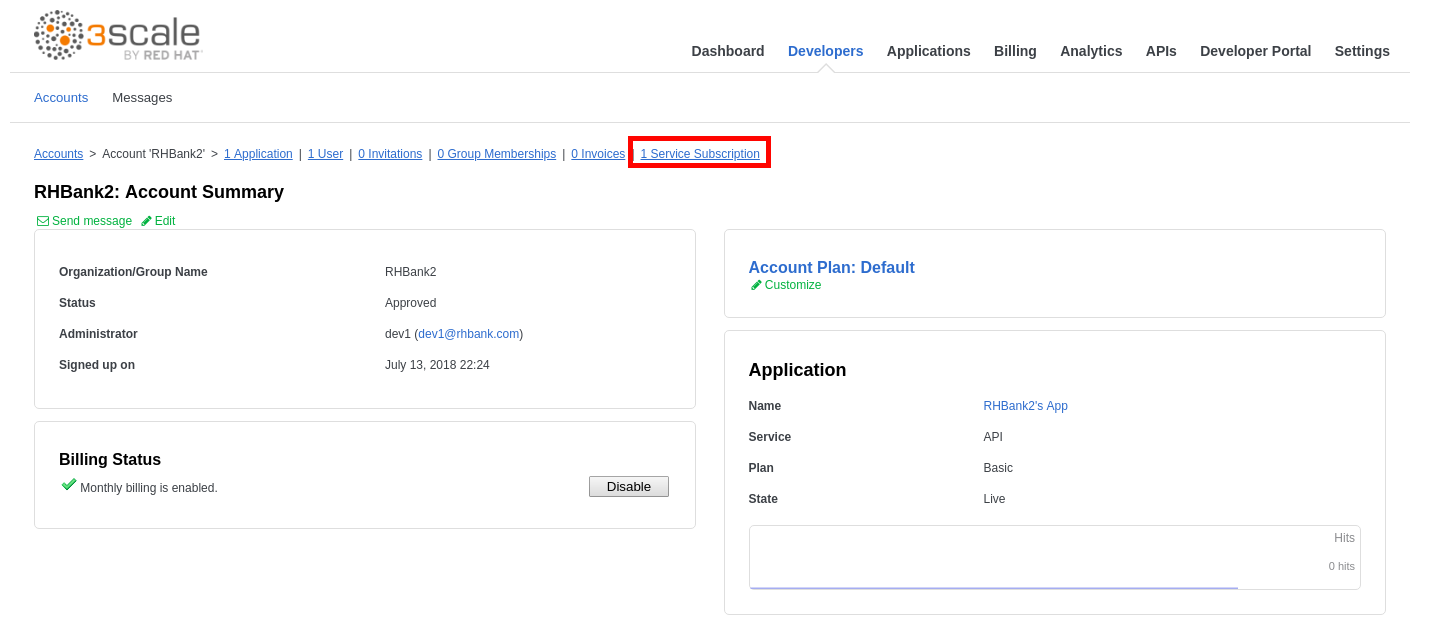Open RHBank2's App application link

point(1025,406)
